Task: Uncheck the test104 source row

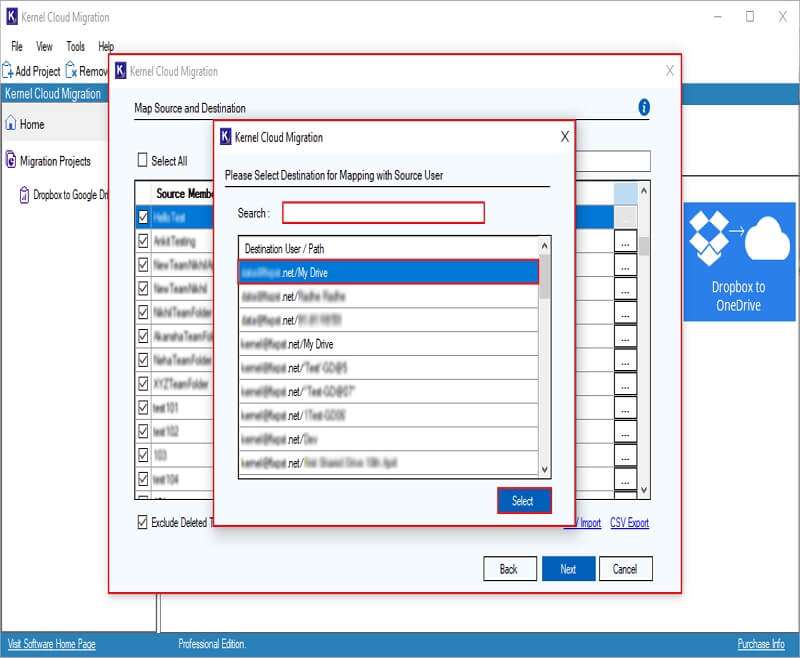Action: point(143,479)
